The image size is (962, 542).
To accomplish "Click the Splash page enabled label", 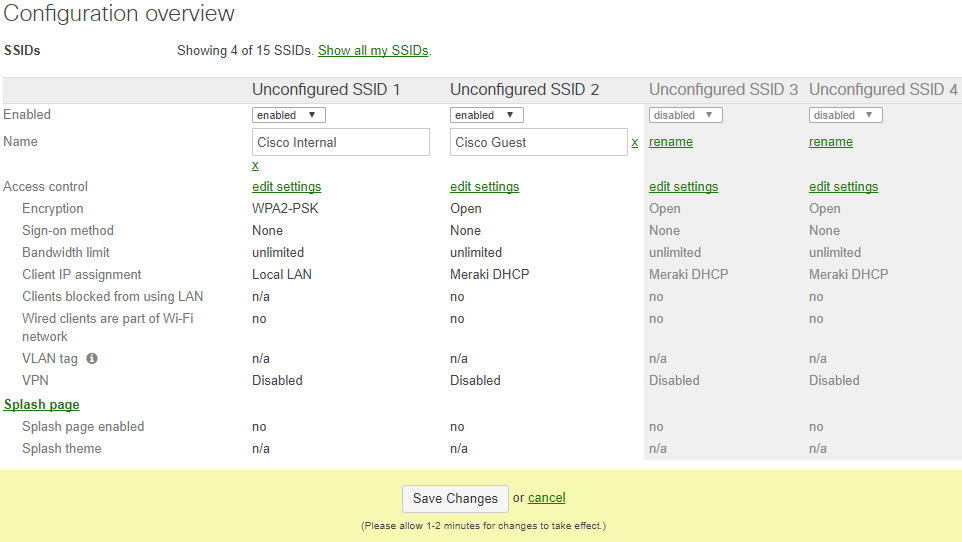I will (x=83, y=427).
